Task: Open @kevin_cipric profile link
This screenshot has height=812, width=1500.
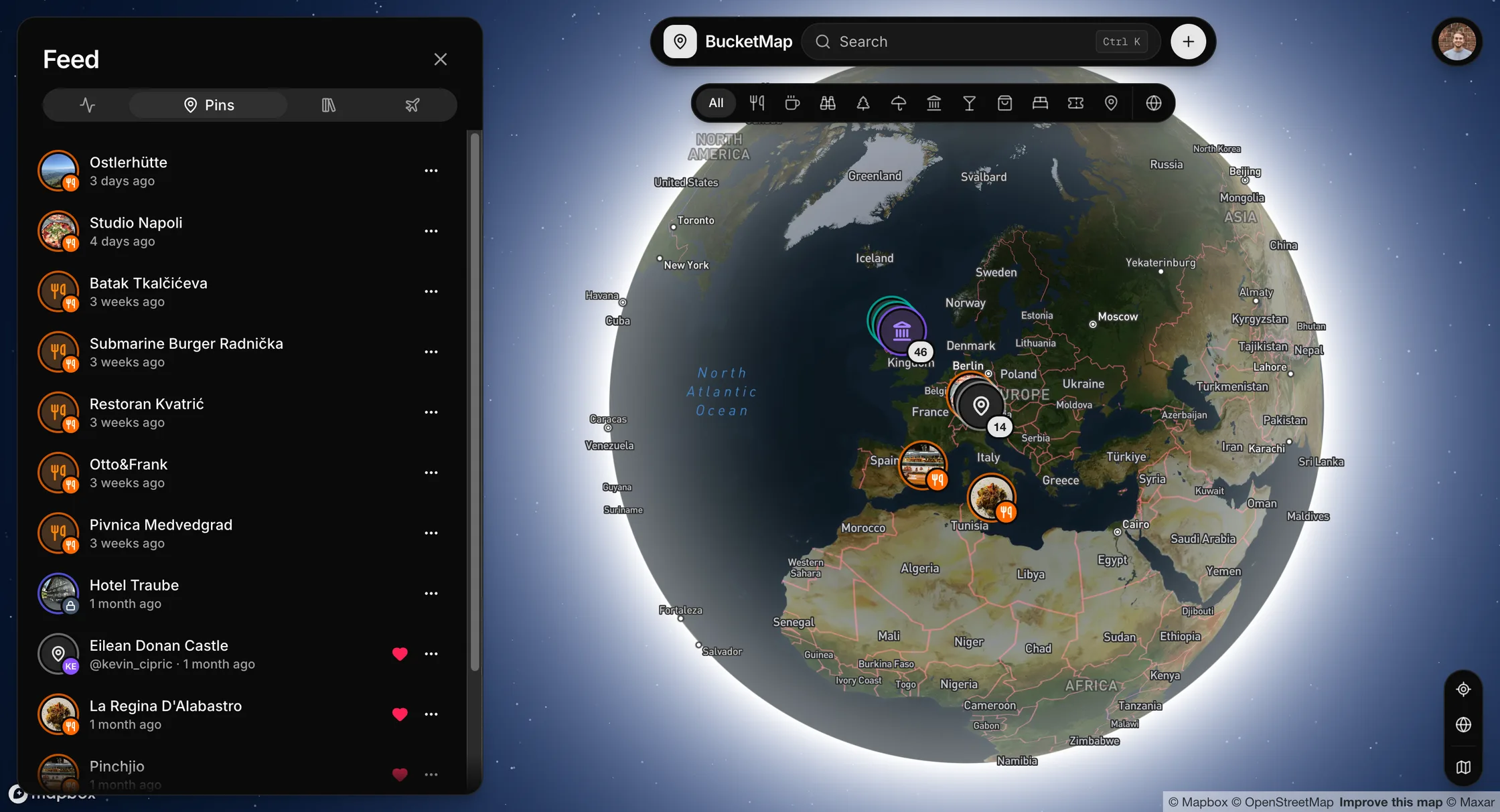Action: click(x=131, y=664)
